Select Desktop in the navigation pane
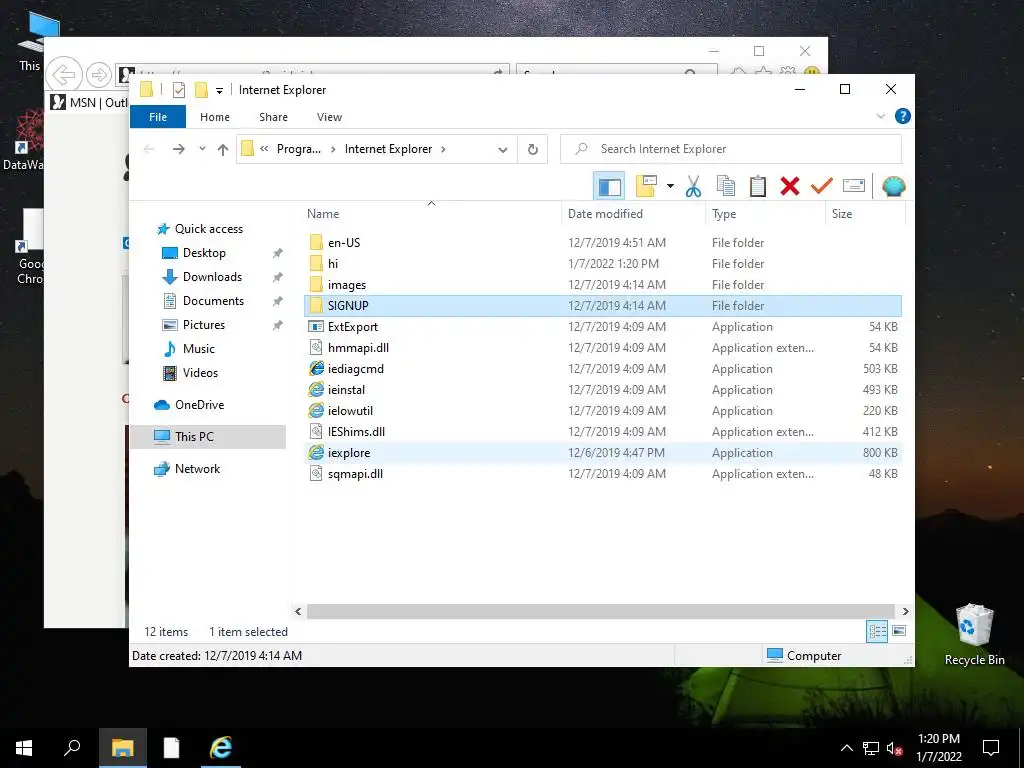1024x768 pixels. pos(204,253)
